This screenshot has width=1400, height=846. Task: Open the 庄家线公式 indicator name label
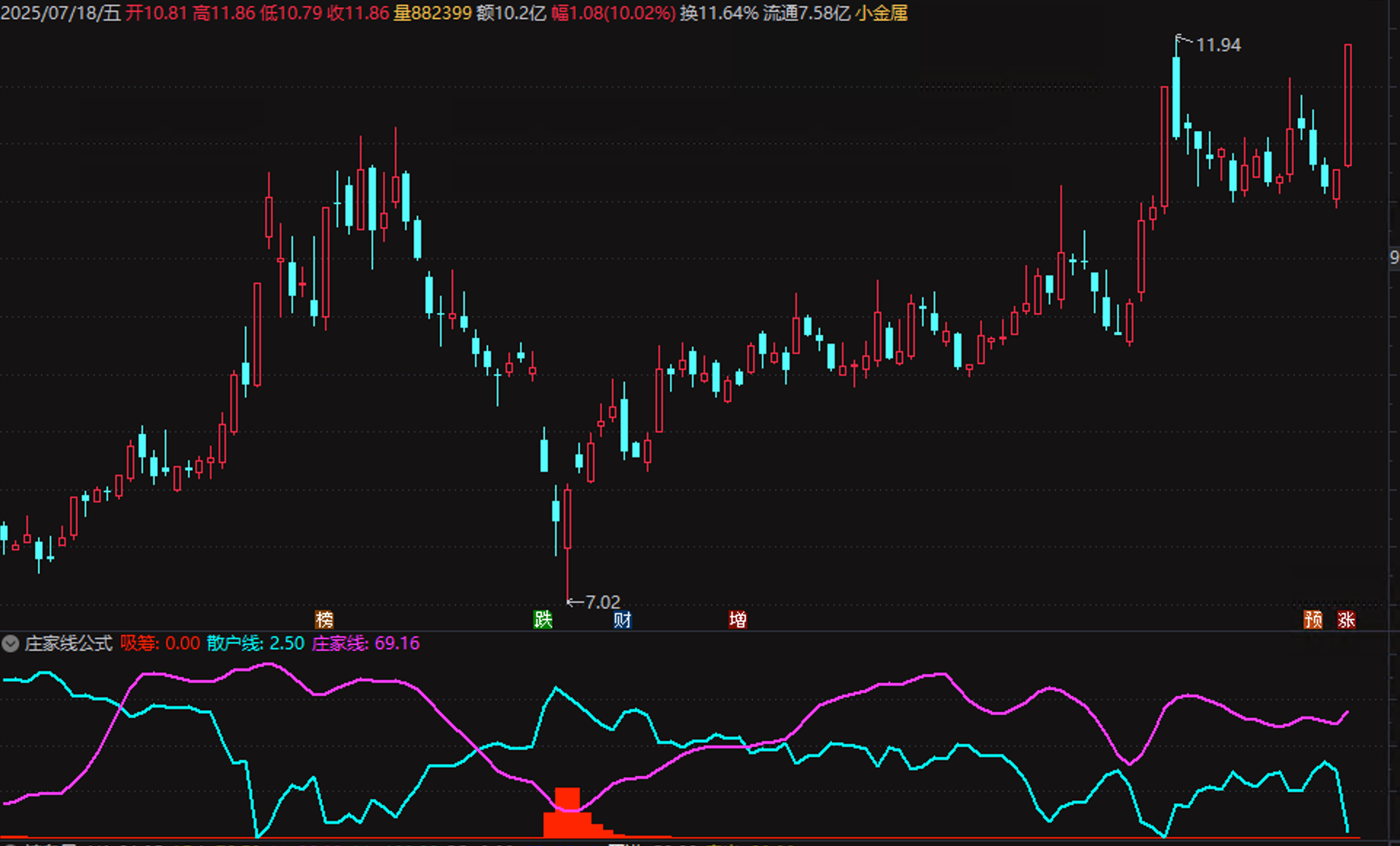(68, 644)
